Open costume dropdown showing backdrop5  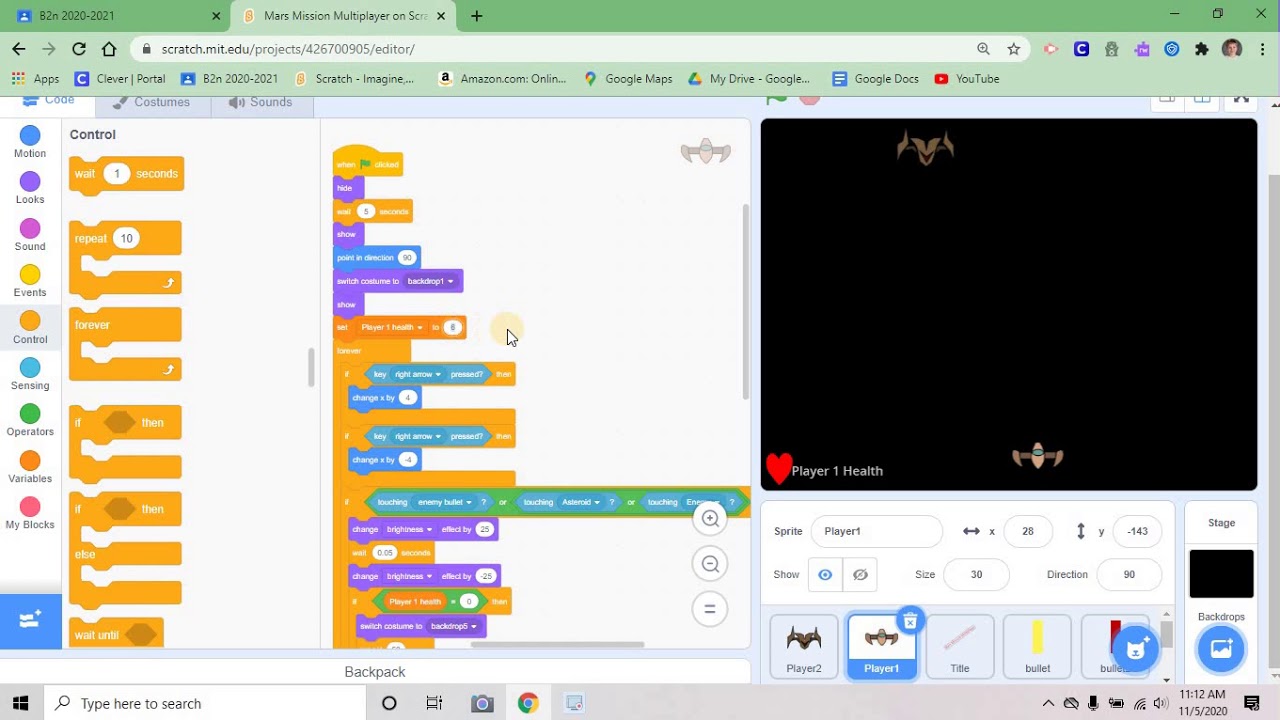[453, 626]
